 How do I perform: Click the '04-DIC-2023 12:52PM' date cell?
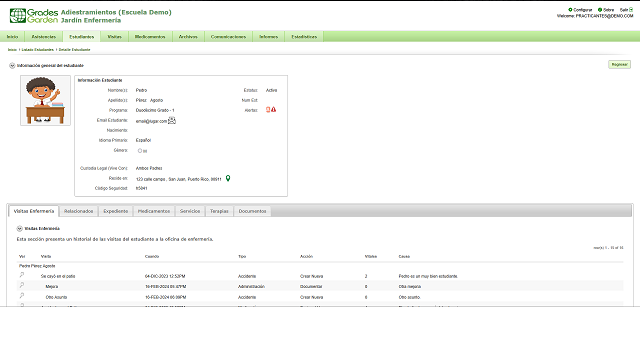pos(165,276)
